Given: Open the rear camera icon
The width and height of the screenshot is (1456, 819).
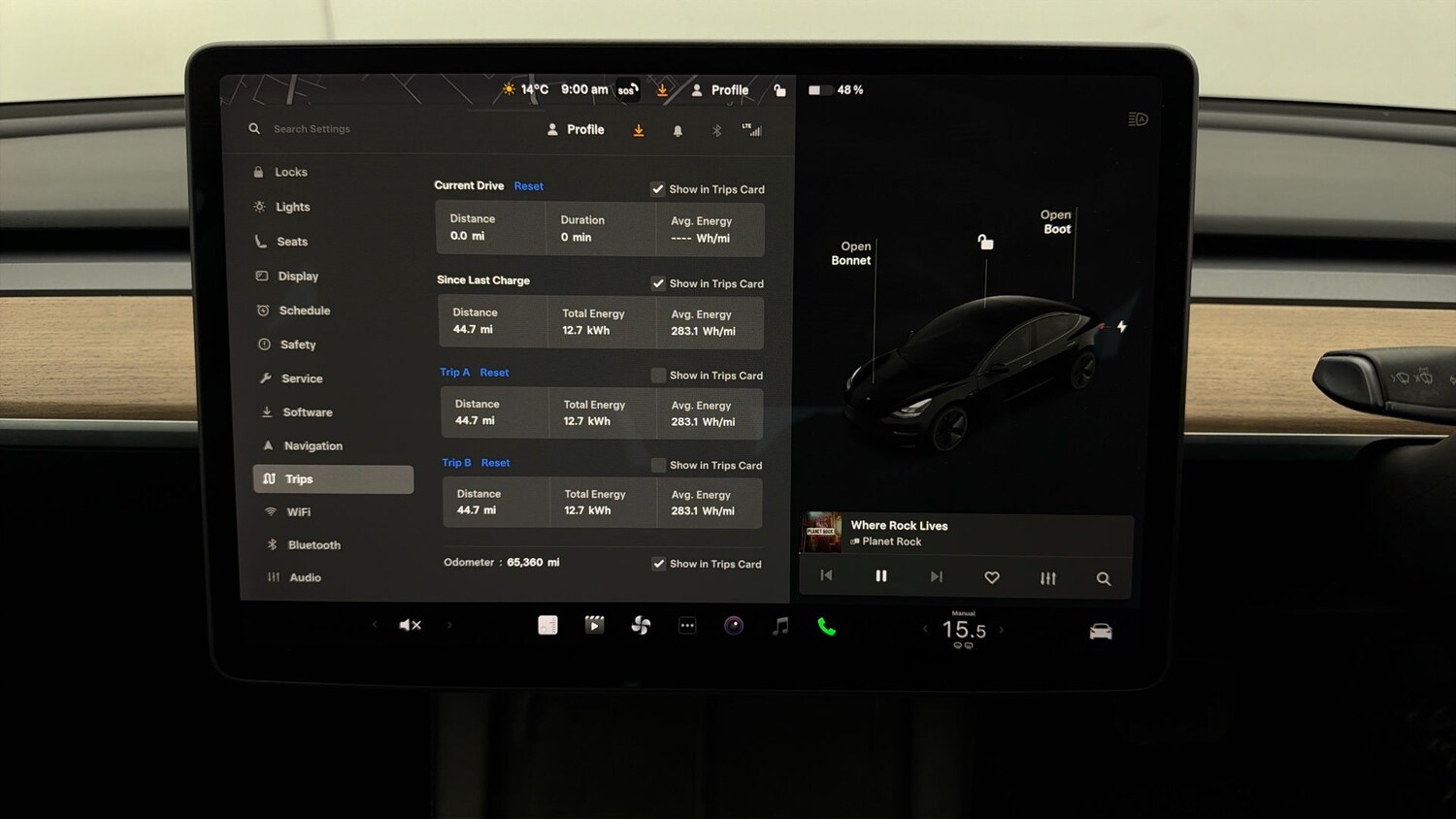Looking at the screenshot, I should coord(1100,629).
